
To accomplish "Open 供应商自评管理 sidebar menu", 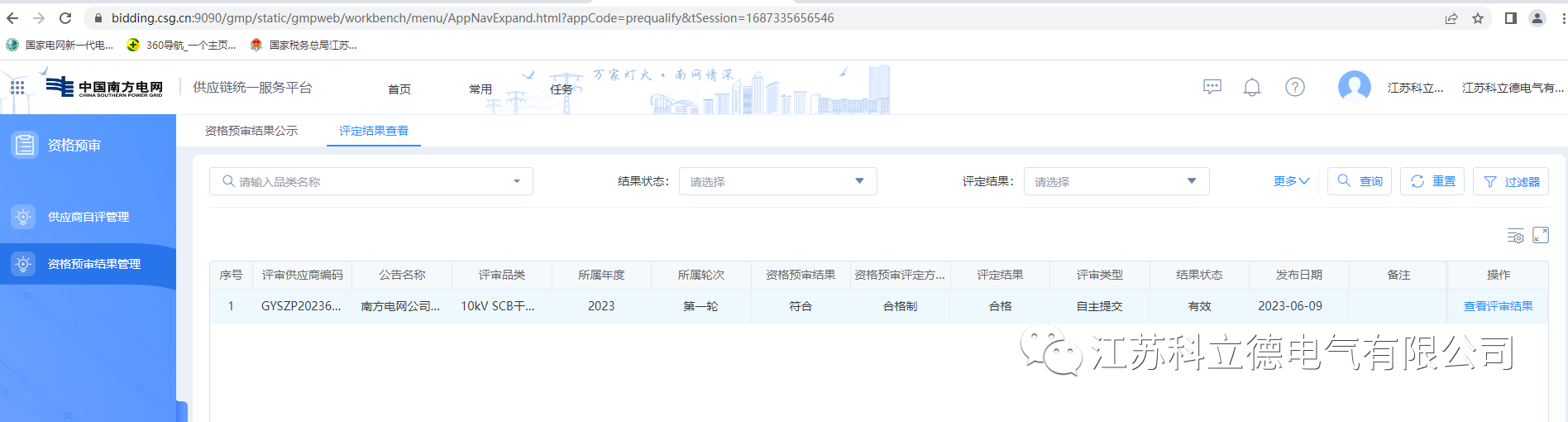I will pyautogui.click(x=88, y=217).
